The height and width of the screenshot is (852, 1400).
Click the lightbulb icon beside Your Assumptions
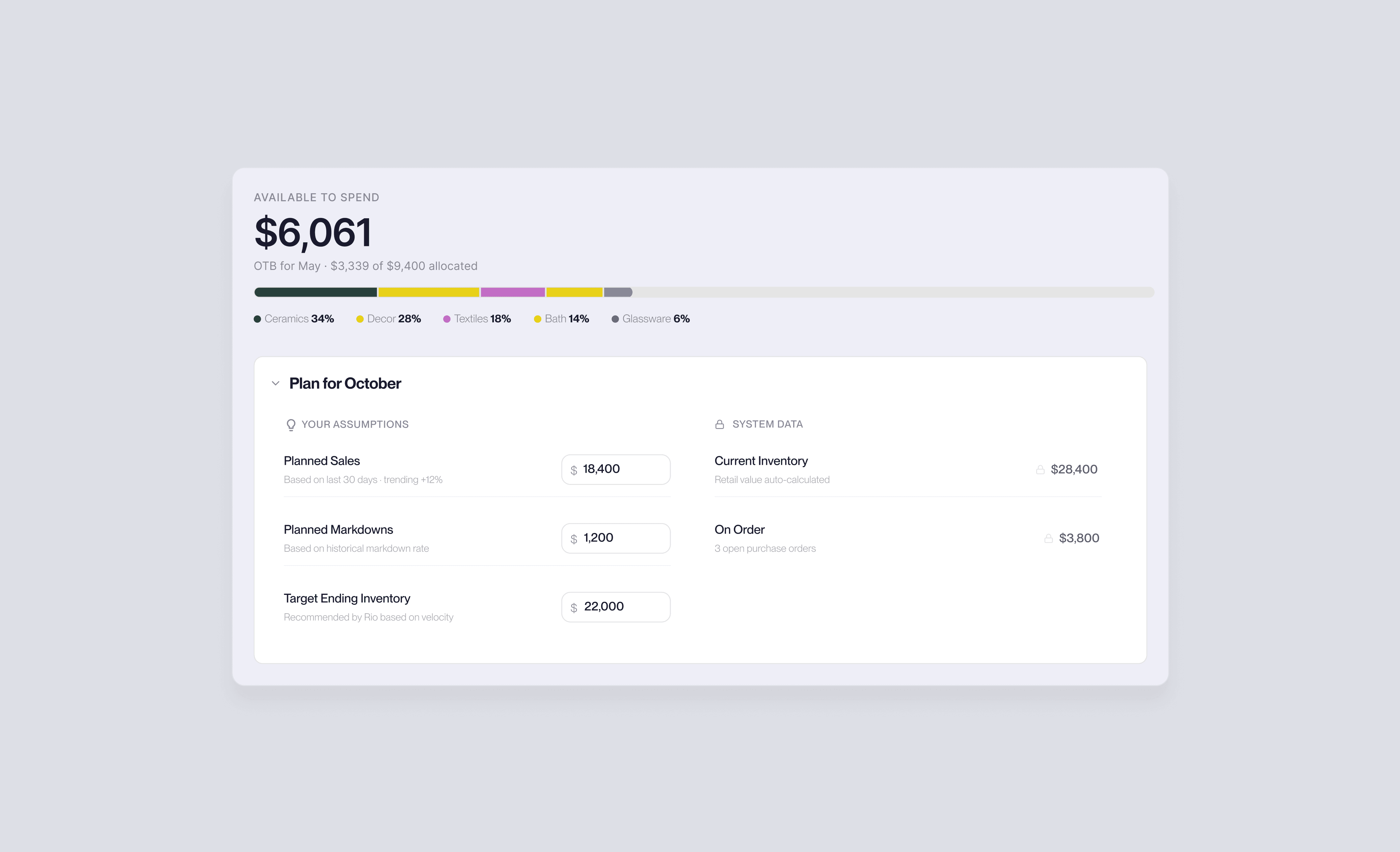(291, 425)
